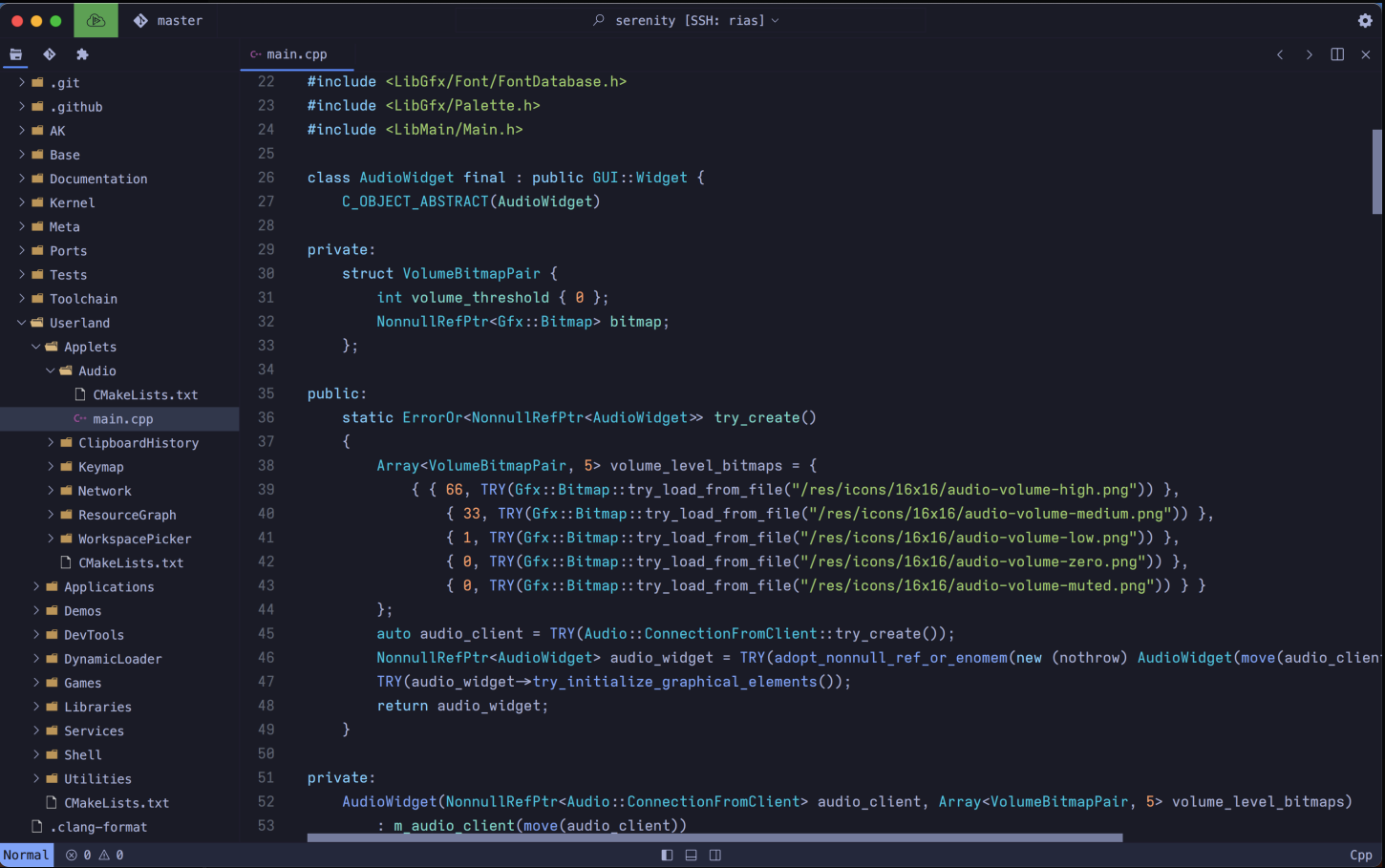1385x868 pixels.
Task: Toggle the bottom panel layout control
Action: (690, 855)
